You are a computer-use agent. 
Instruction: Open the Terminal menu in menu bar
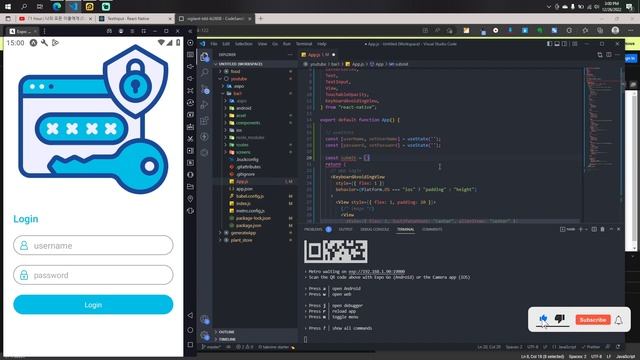(304, 44)
